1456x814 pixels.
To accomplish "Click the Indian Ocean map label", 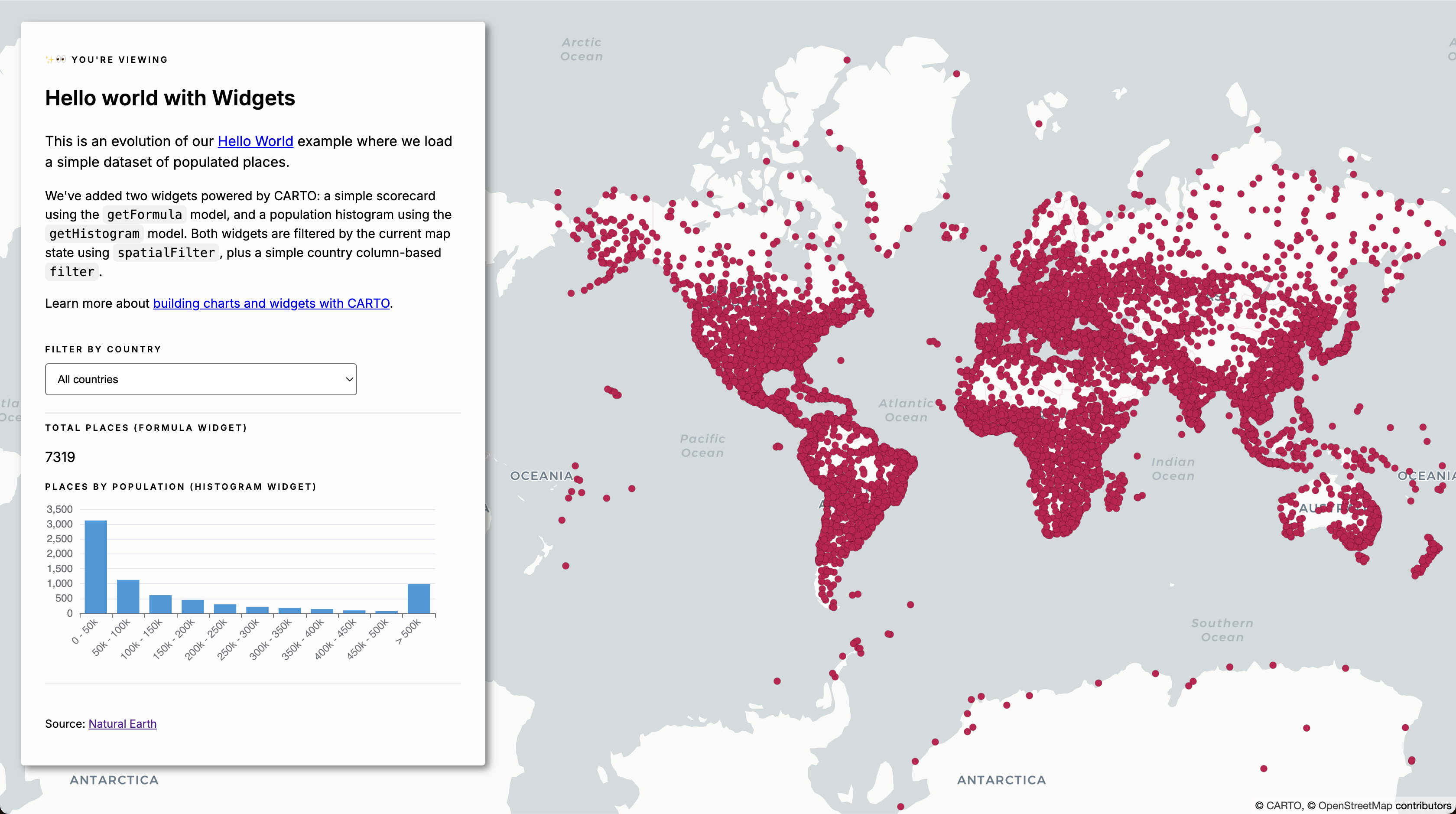I will coord(1173,469).
